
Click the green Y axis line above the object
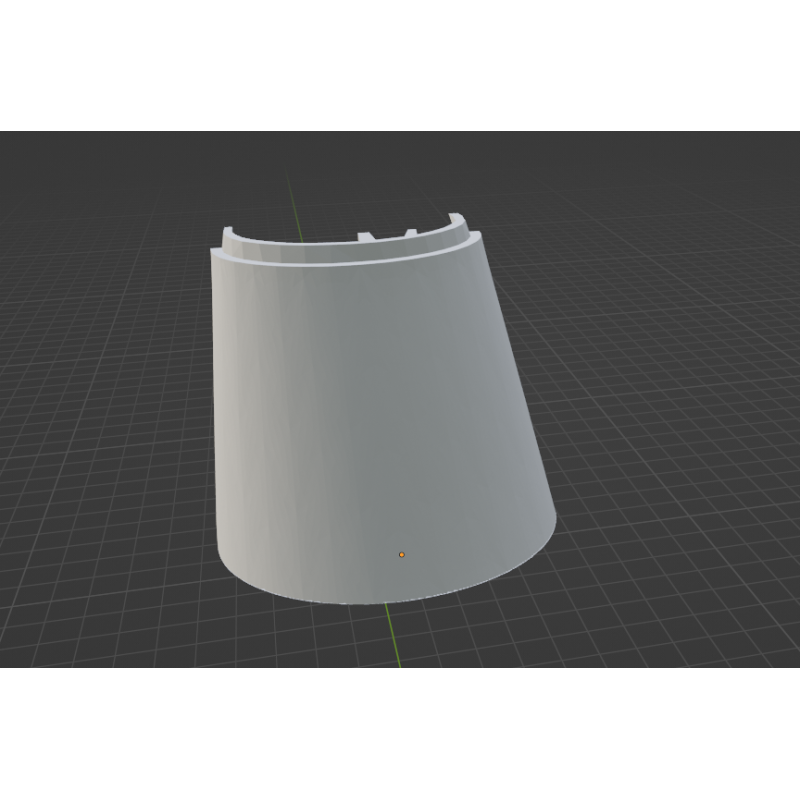(290, 200)
